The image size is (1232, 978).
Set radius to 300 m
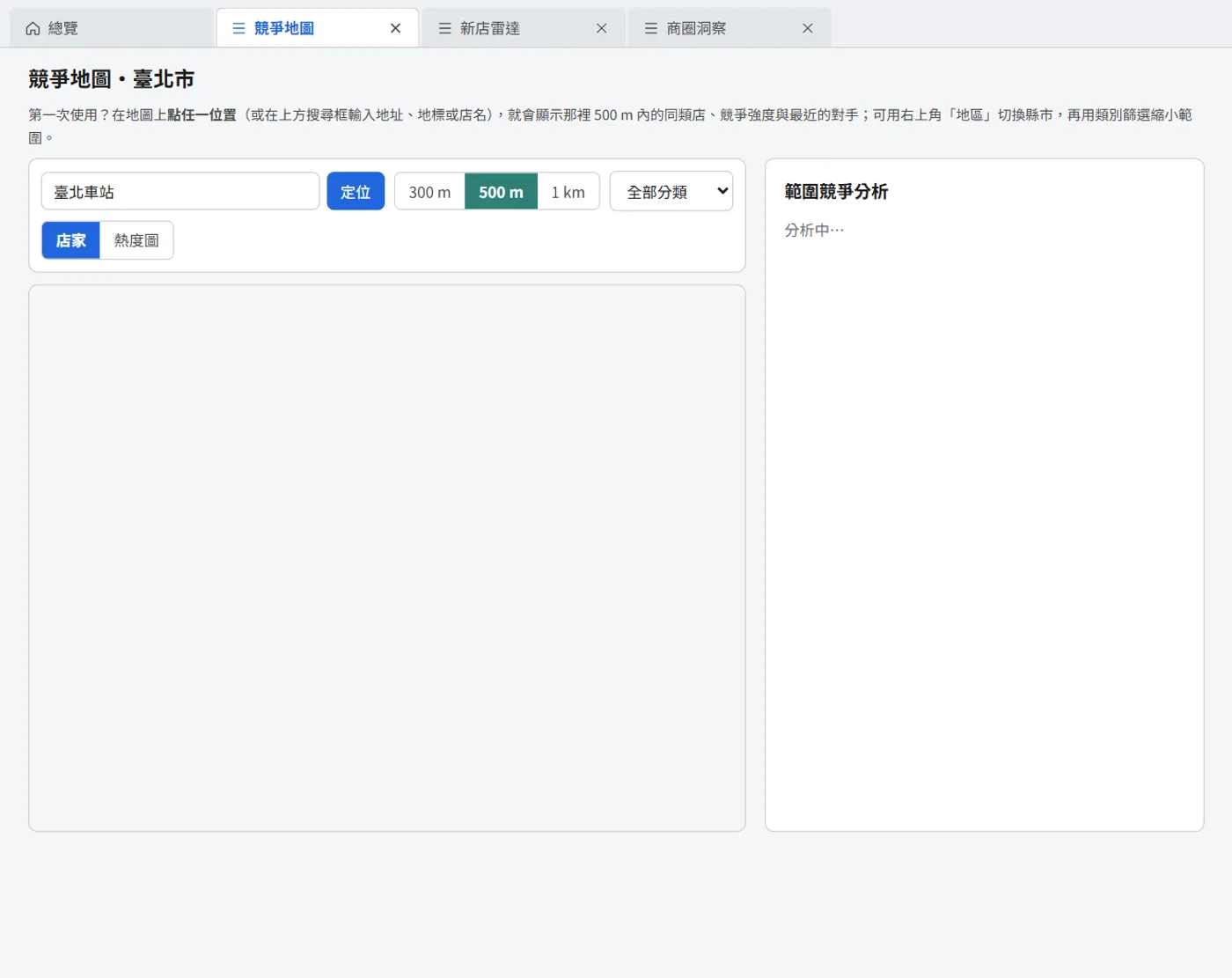429,192
